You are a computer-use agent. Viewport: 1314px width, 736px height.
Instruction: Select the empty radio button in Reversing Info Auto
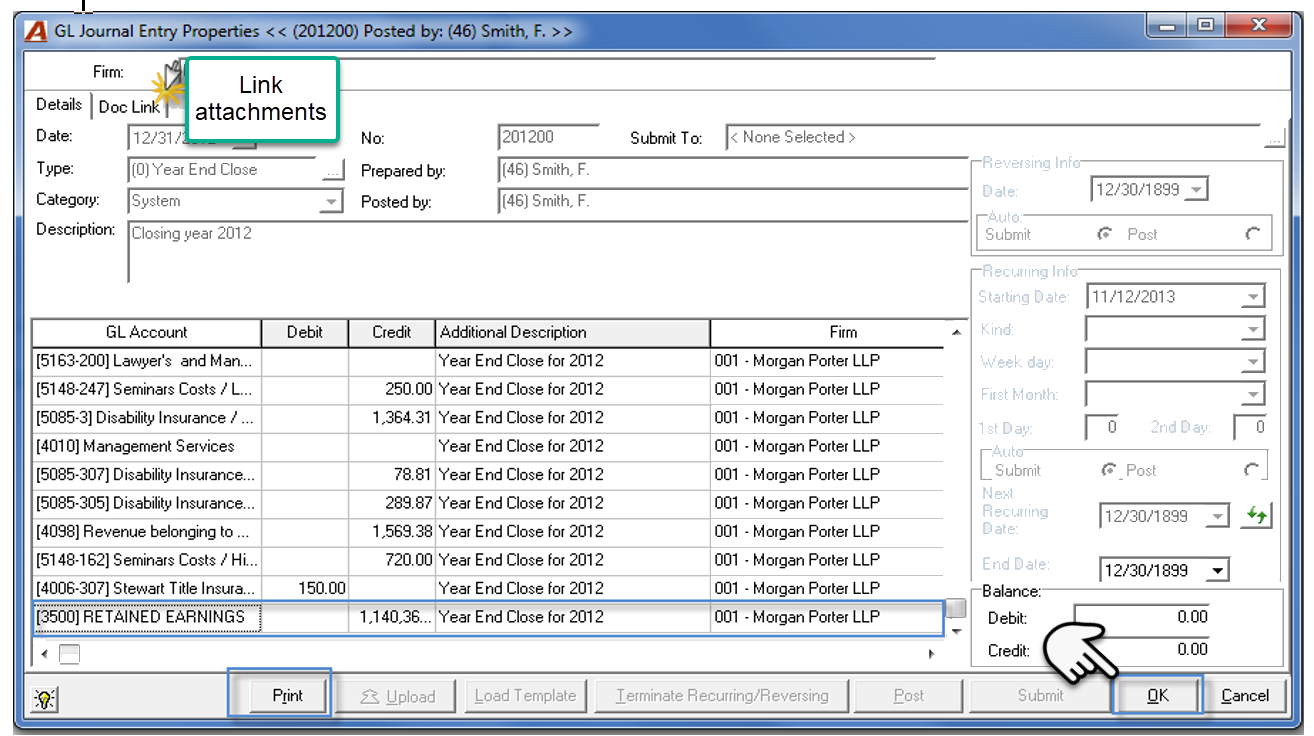pos(1253,234)
